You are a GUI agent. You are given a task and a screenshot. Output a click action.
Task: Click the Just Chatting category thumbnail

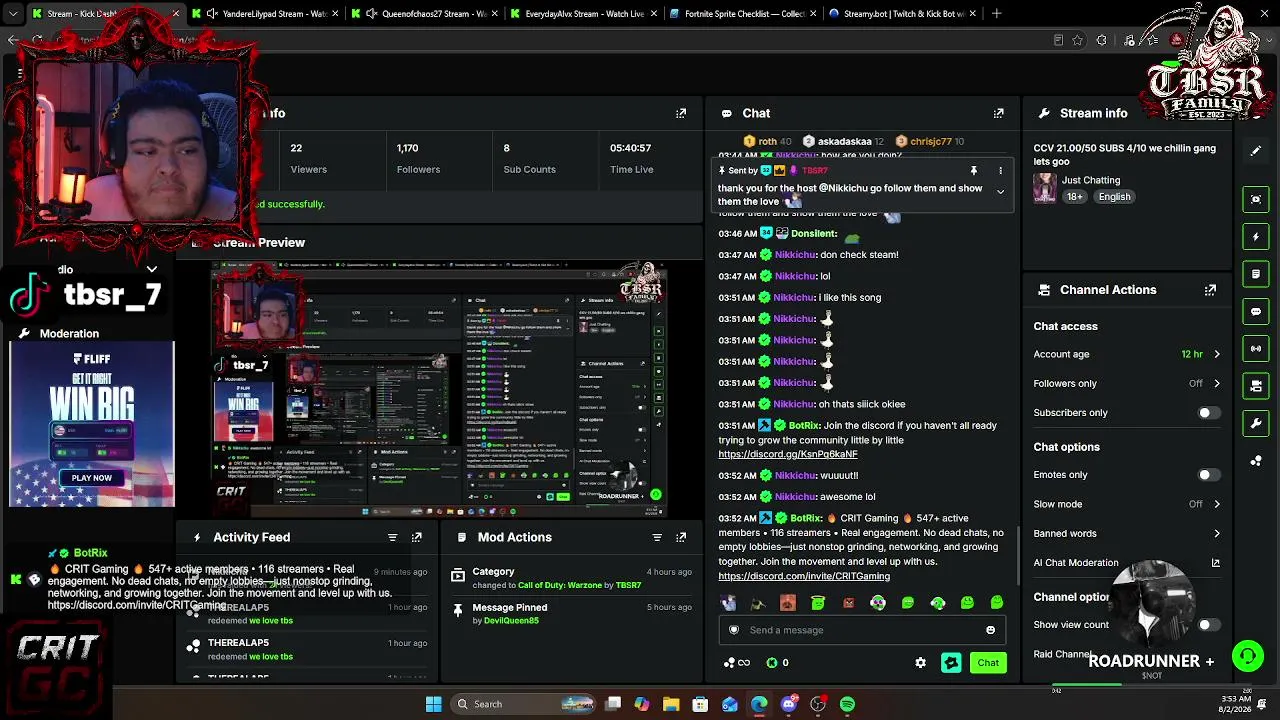(x=1045, y=188)
